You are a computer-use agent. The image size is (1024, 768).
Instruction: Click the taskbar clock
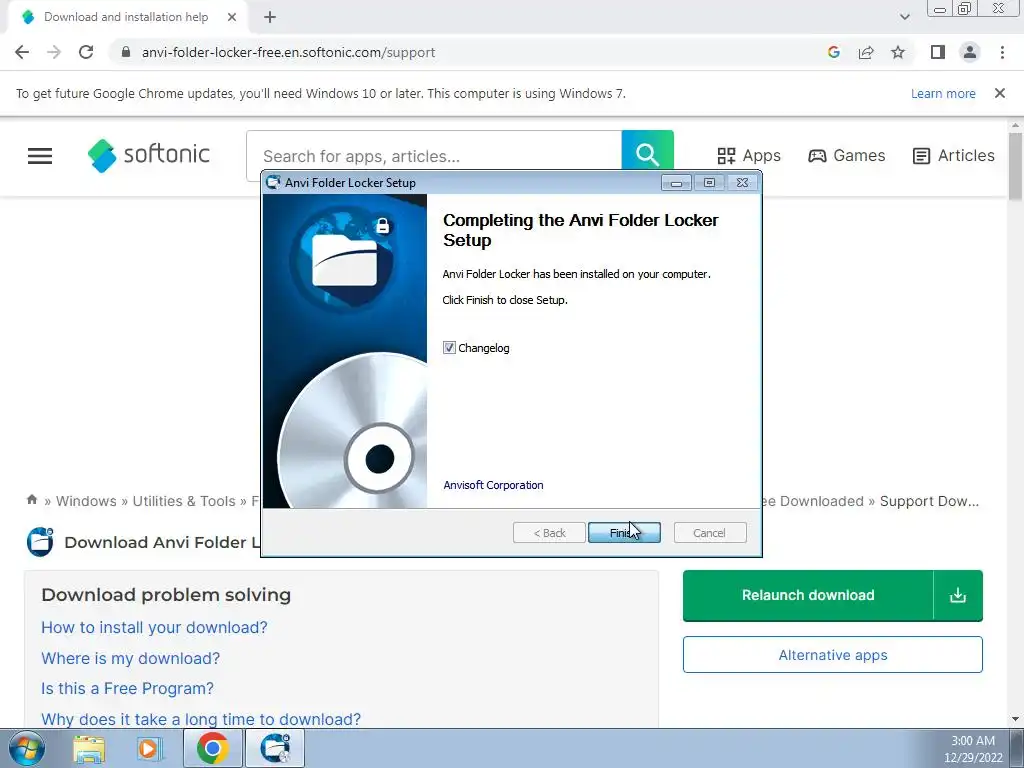point(972,749)
